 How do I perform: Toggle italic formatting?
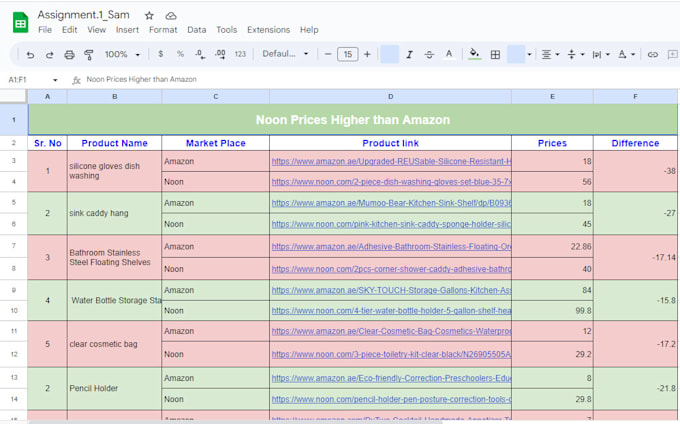click(x=409, y=55)
